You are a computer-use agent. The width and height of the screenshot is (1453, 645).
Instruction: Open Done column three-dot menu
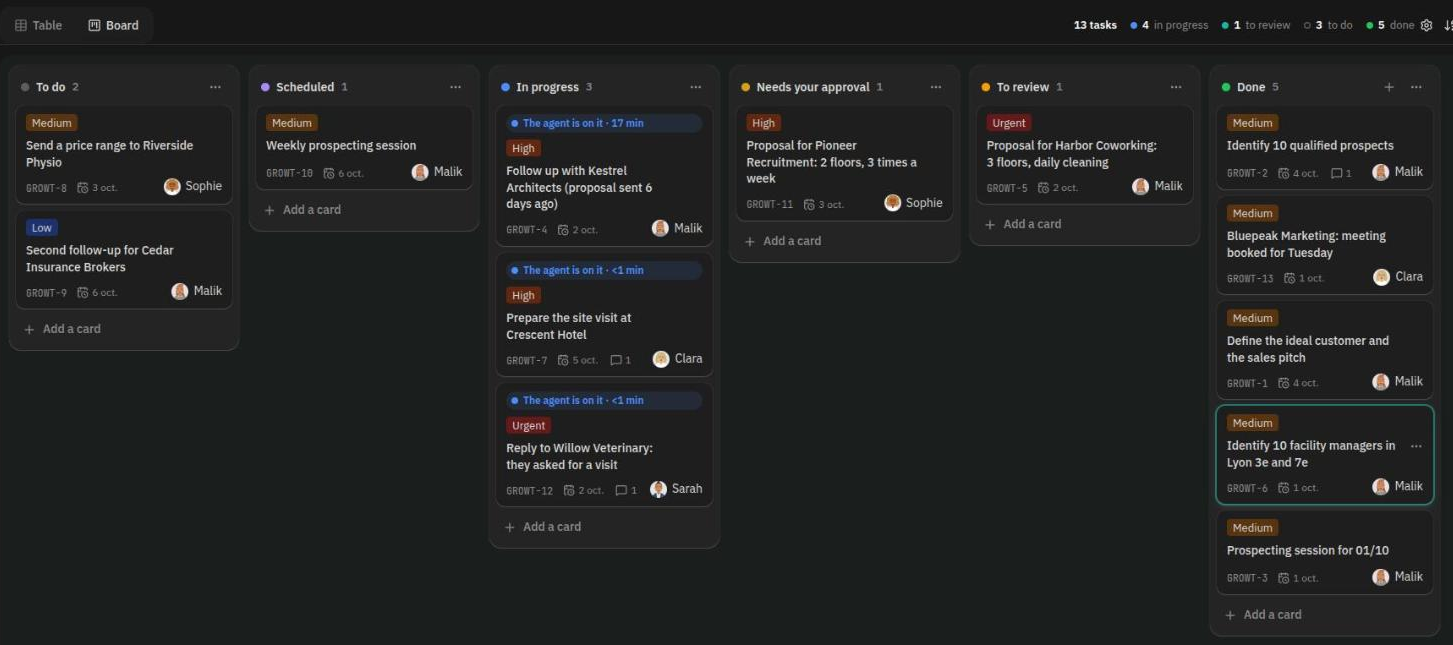(x=1416, y=87)
